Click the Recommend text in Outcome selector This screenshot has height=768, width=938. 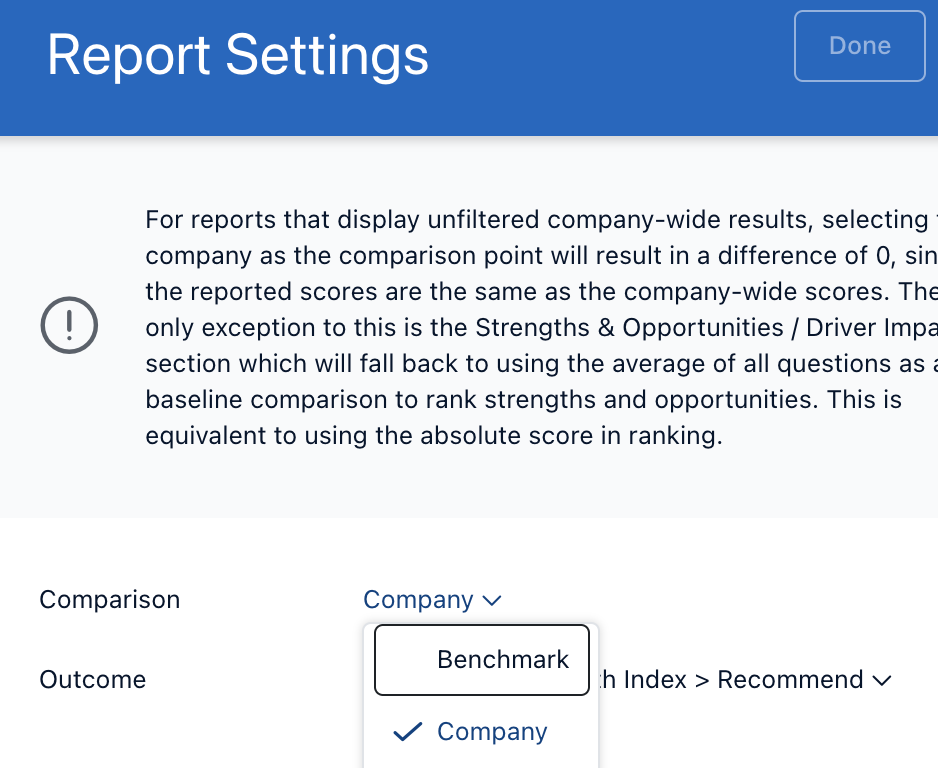tap(790, 679)
